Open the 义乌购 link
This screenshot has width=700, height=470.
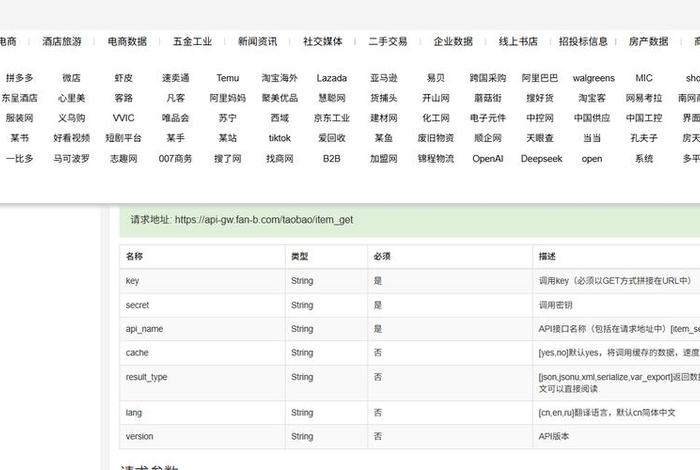tap(71, 118)
